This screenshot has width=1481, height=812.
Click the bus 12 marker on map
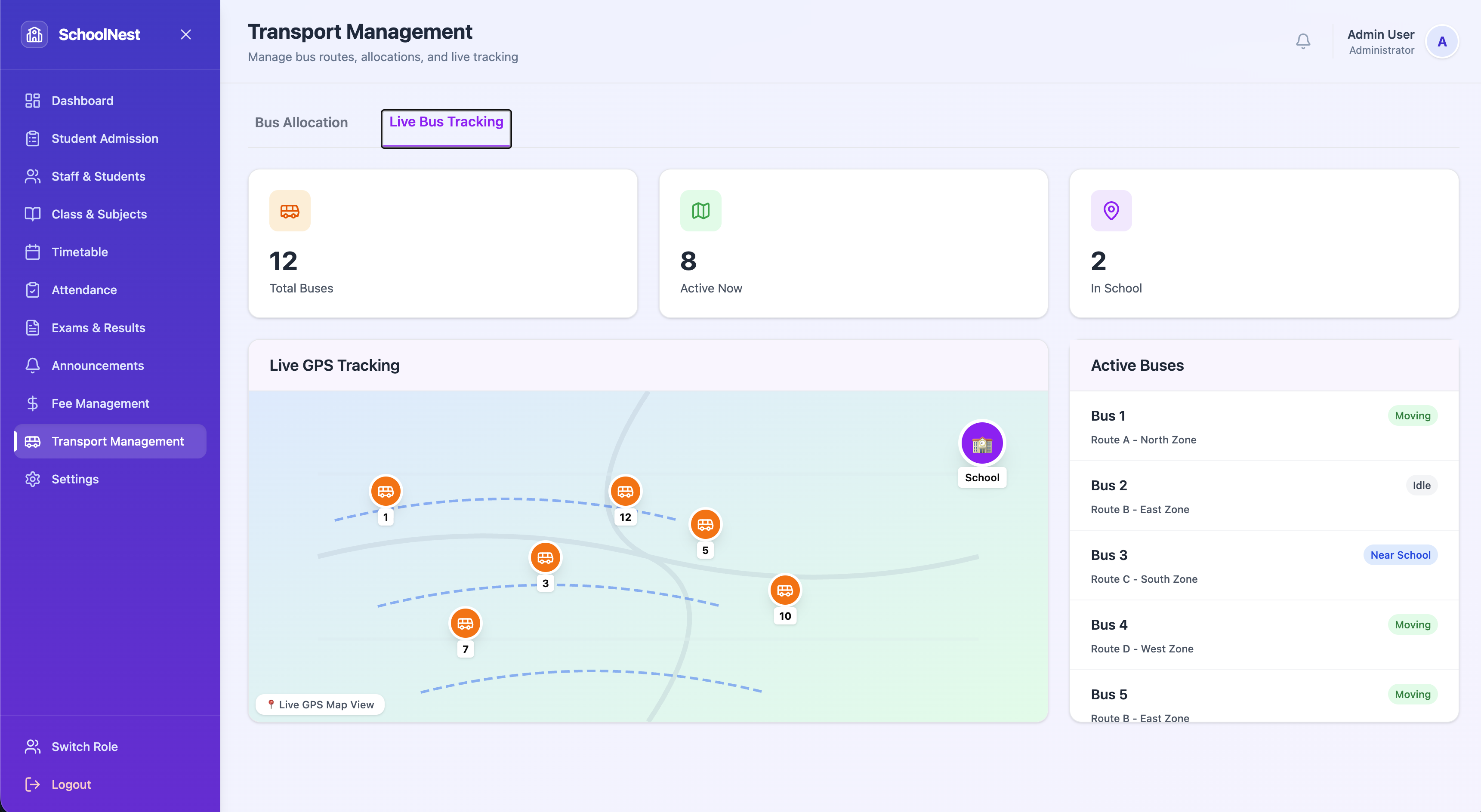[625, 492]
